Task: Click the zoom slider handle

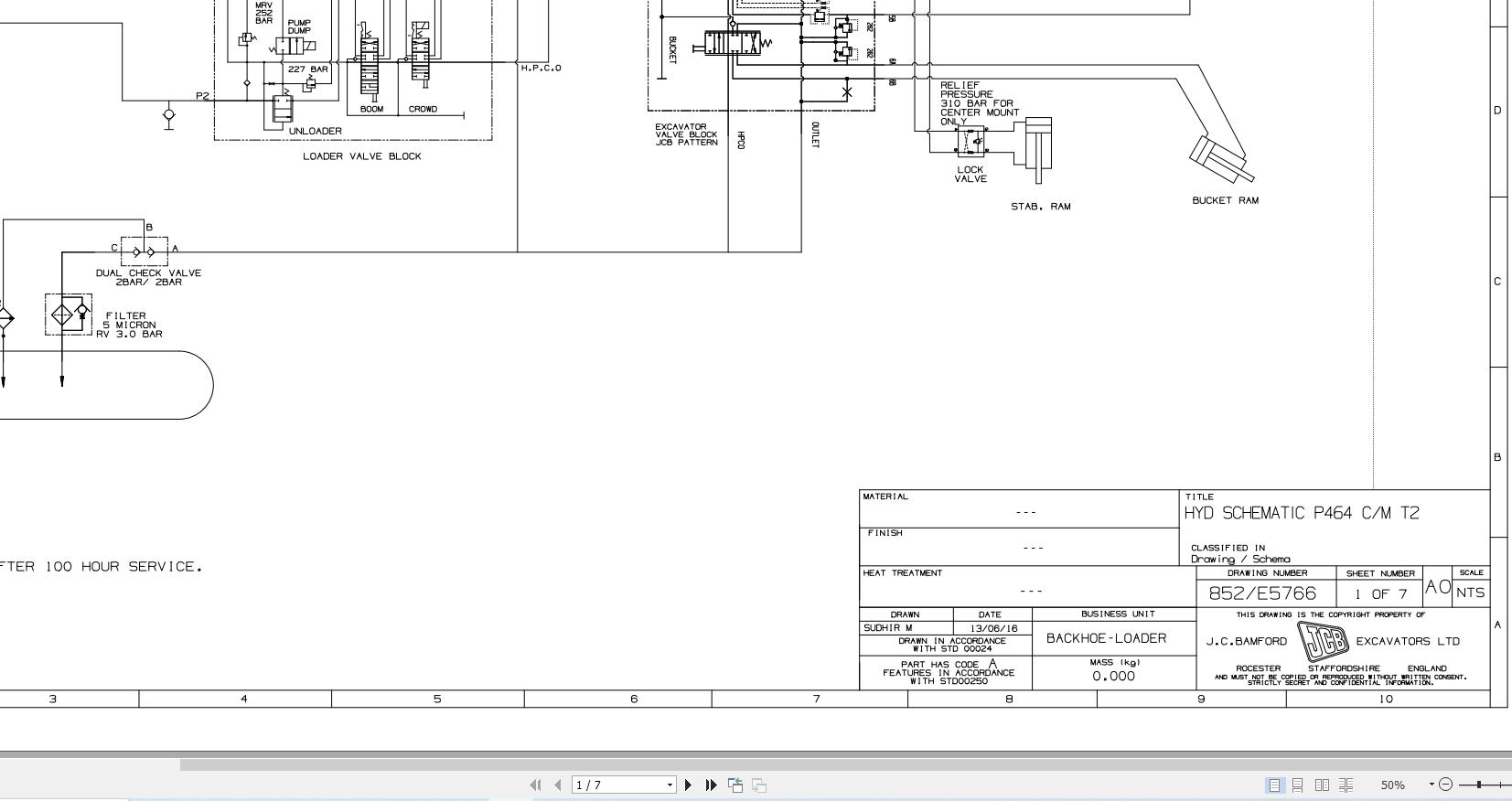Action: click(x=1479, y=785)
